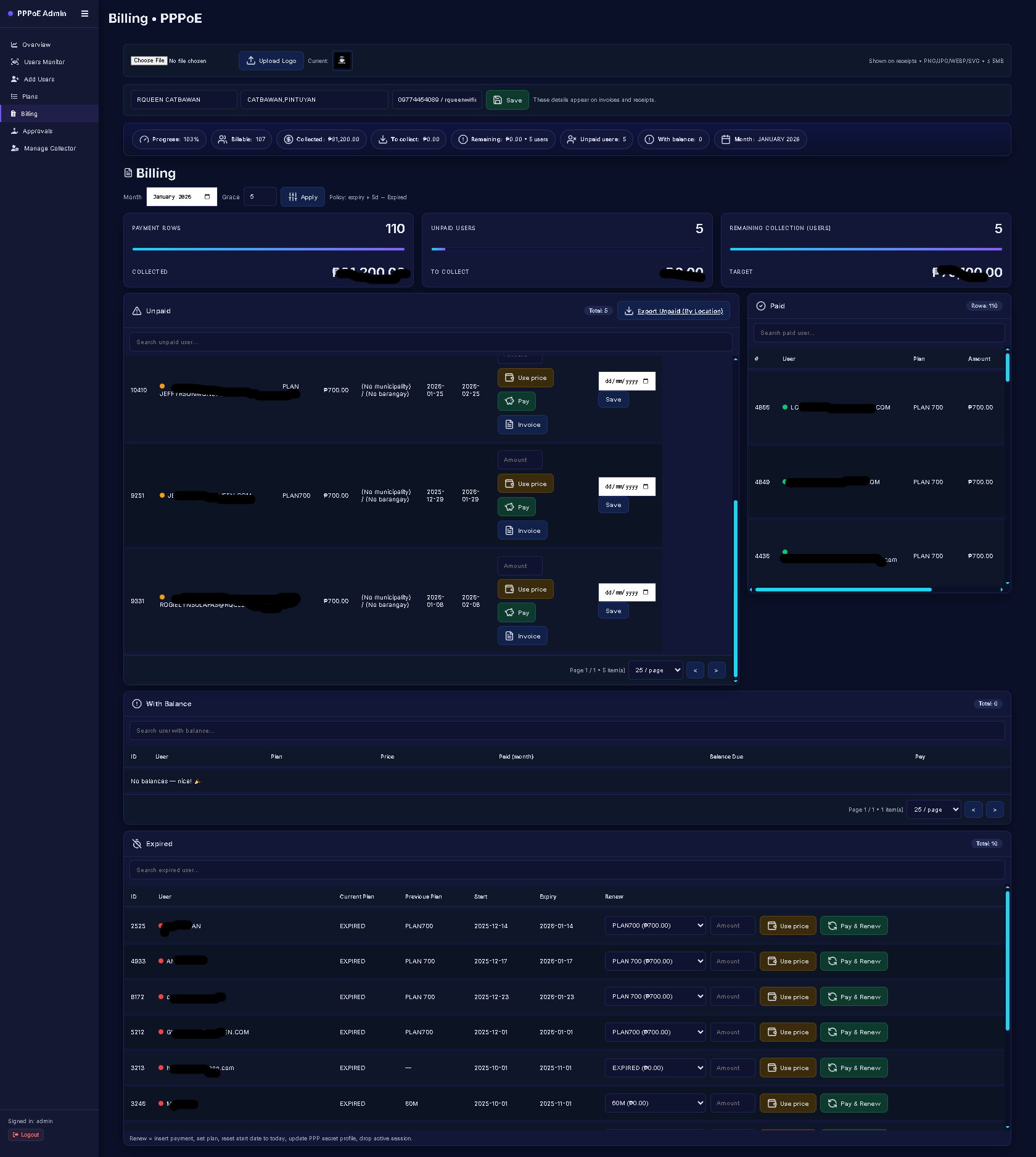Save the business details
Screen dimensions: 1036x1157
click(x=507, y=100)
